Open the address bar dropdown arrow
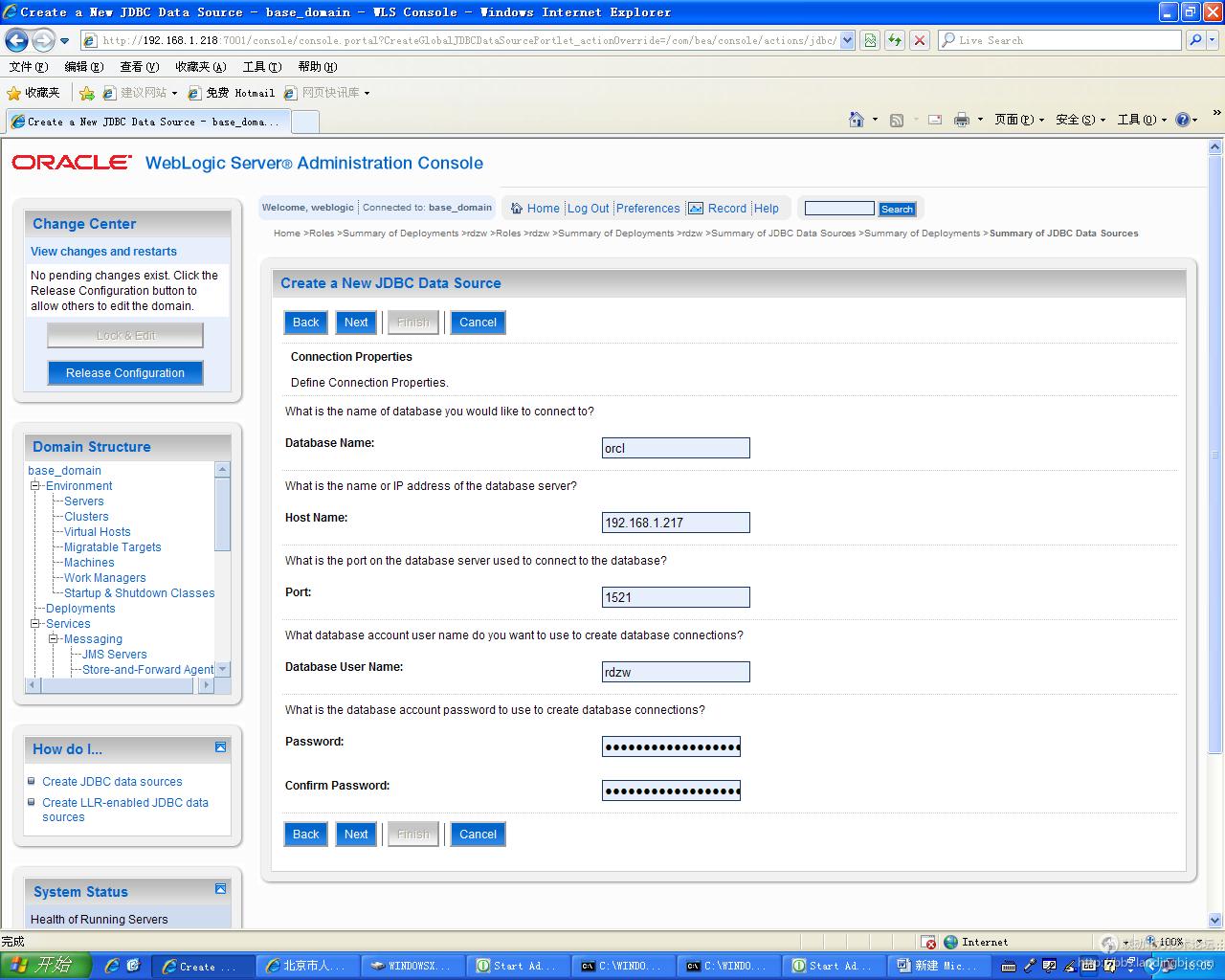 tap(847, 40)
